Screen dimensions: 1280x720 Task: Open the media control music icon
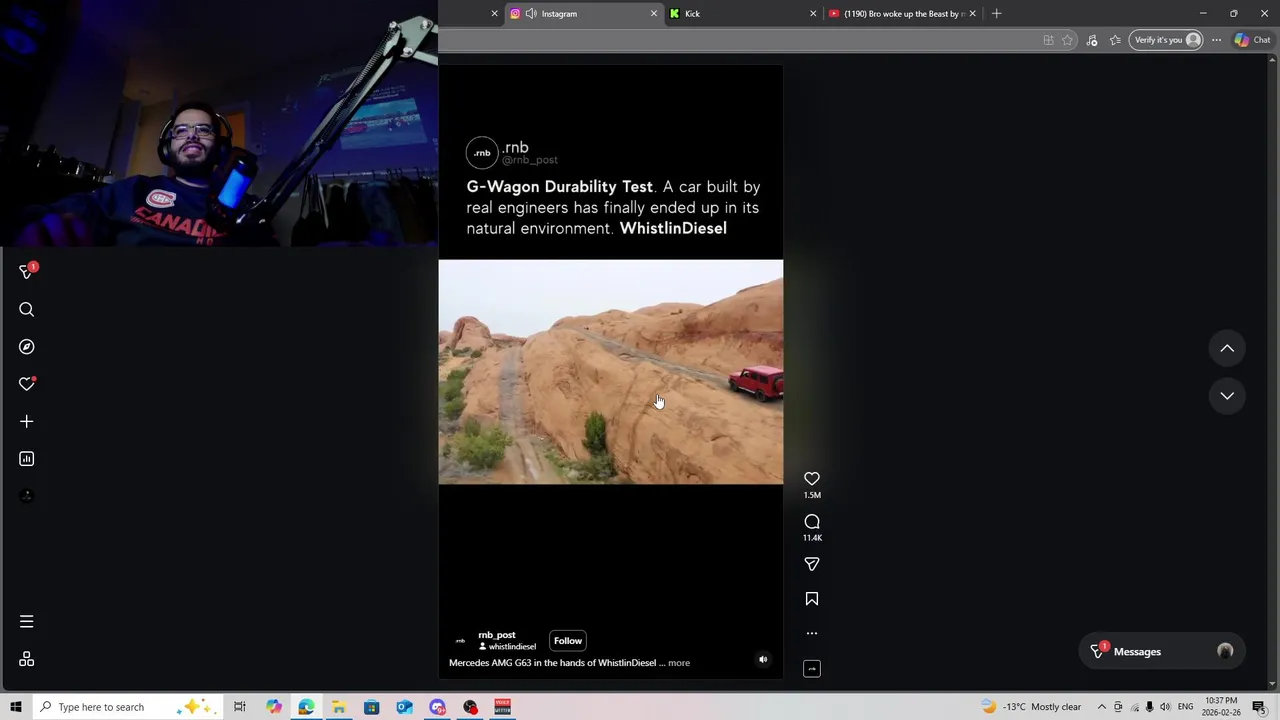tap(1092, 40)
